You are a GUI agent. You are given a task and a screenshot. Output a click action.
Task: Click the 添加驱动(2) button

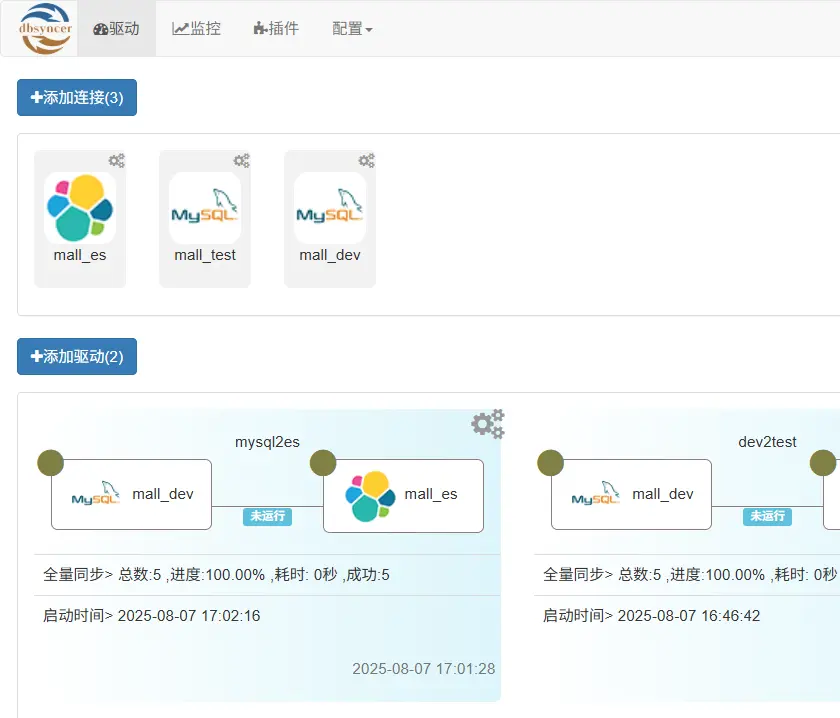click(x=76, y=357)
